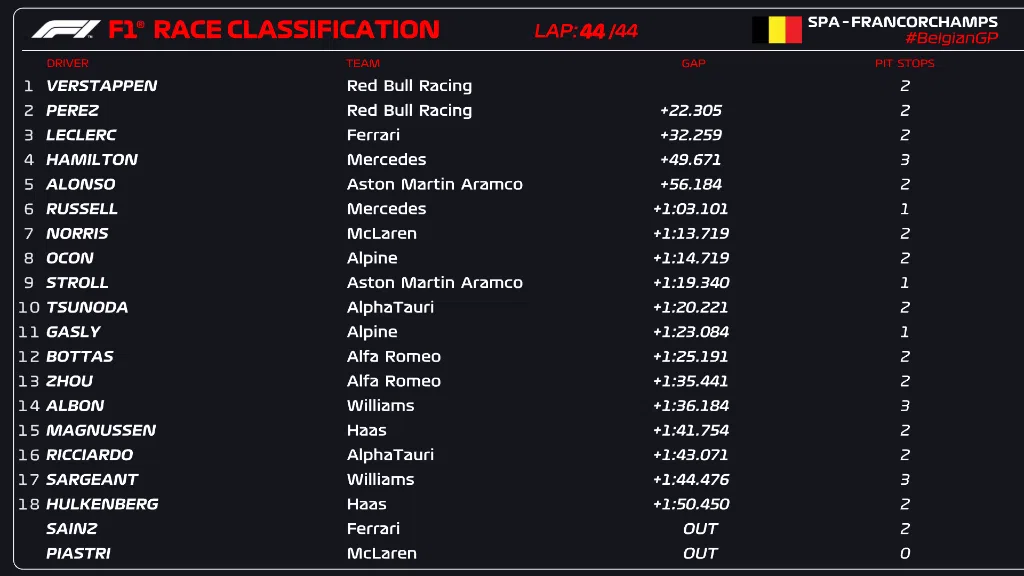Click Ferrari team next to LECLERC

pyautogui.click(x=373, y=135)
